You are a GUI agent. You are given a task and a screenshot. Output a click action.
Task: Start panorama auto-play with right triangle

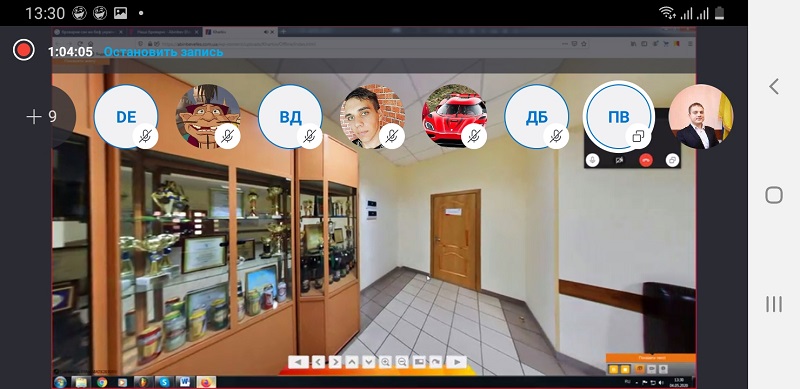(x=457, y=362)
